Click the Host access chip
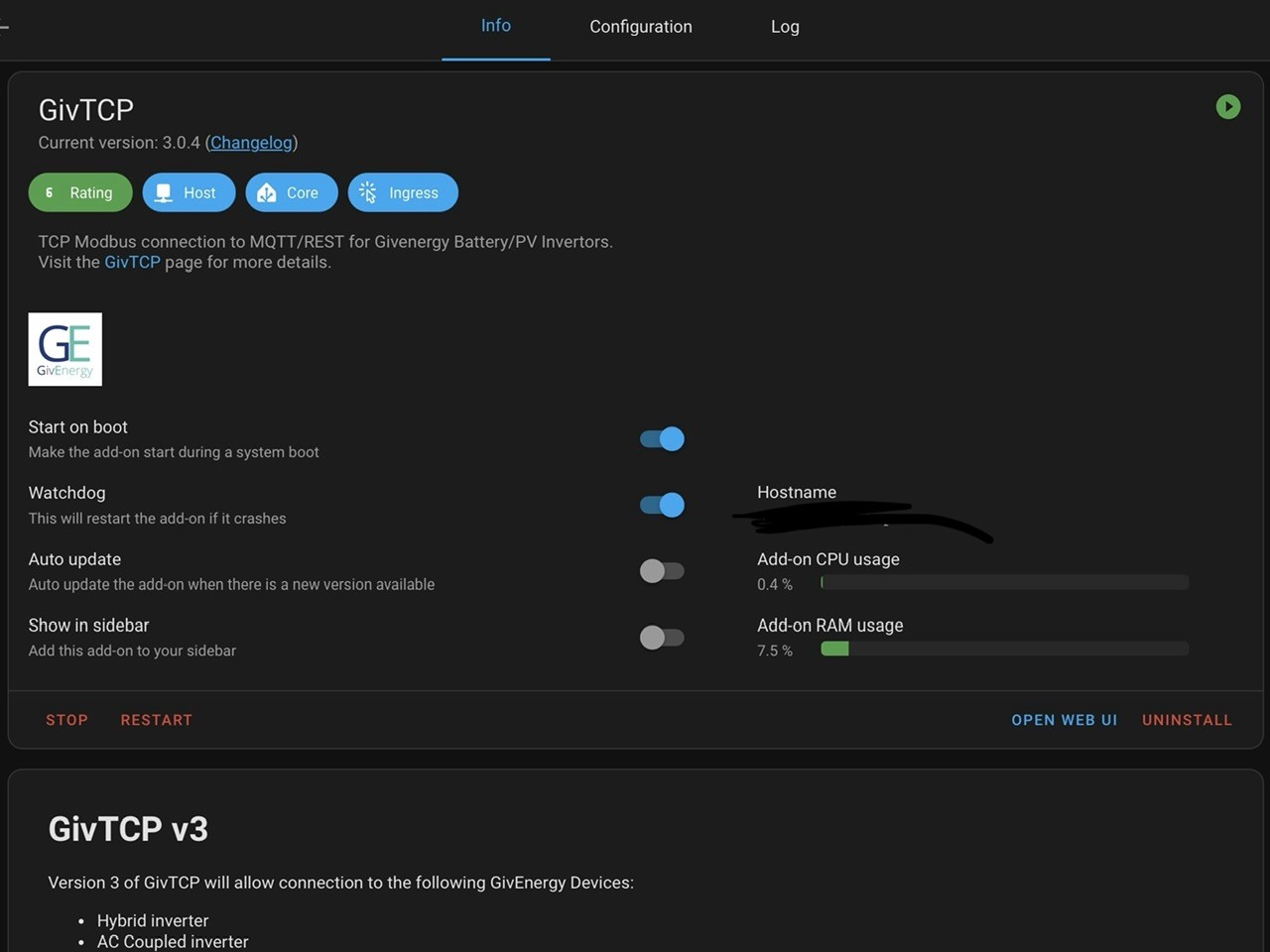The height and width of the screenshot is (952, 1270). pyautogui.click(x=189, y=192)
